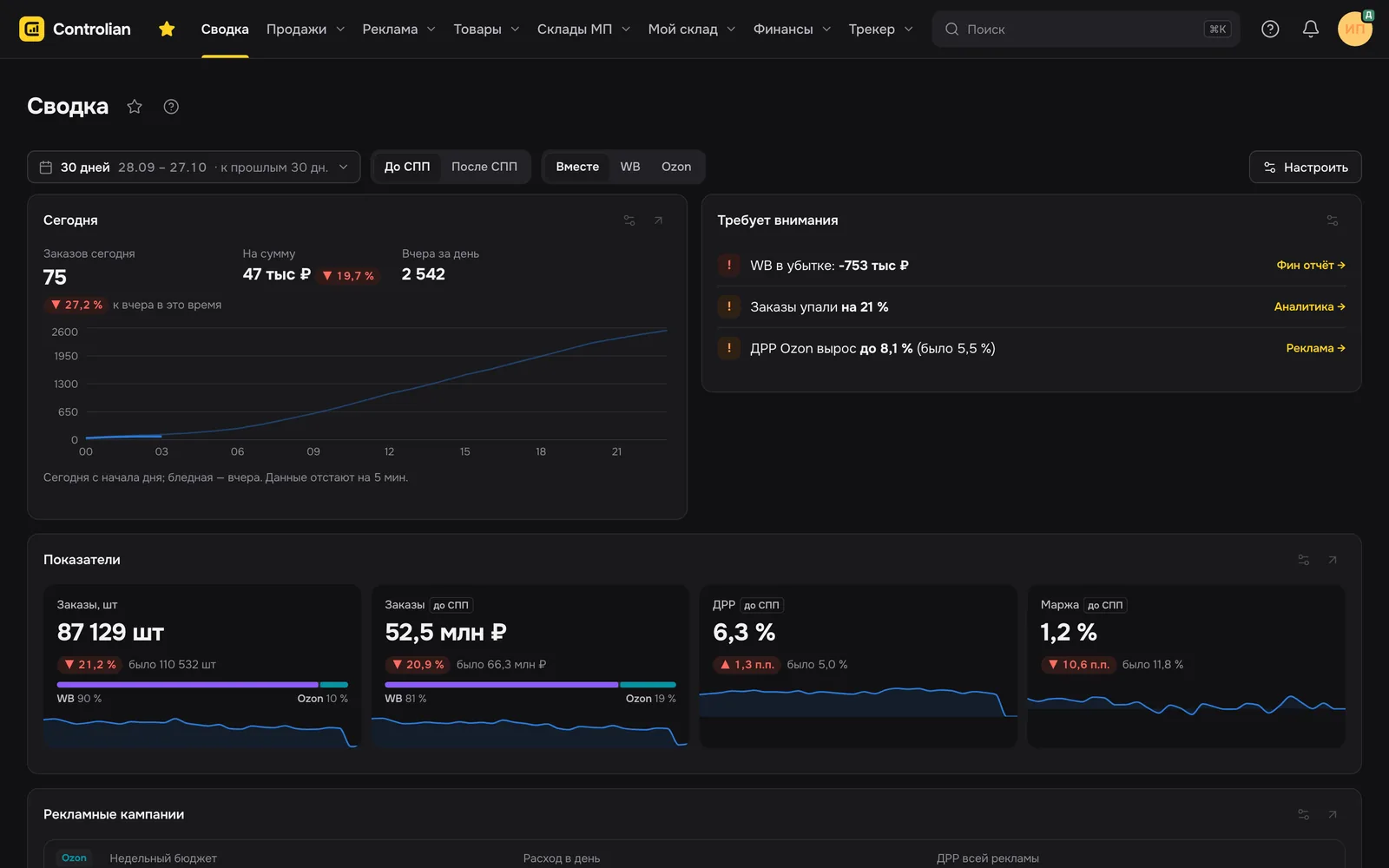Select the До СПП toggle option
Image resolution: width=1389 pixels, height=868 pixels.
click(407, 167)
